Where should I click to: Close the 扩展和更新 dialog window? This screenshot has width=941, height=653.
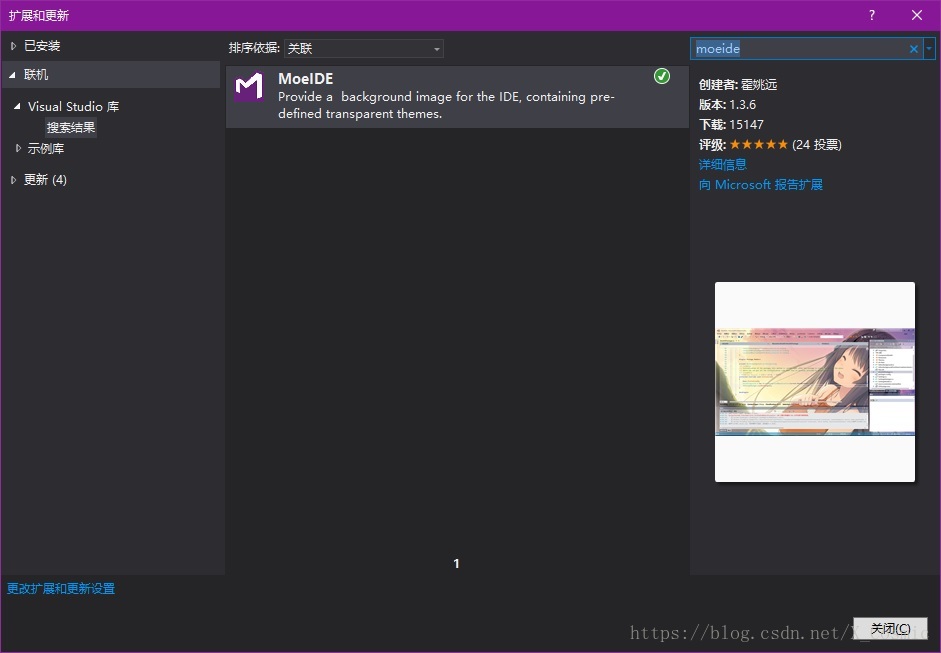point(917,15)
